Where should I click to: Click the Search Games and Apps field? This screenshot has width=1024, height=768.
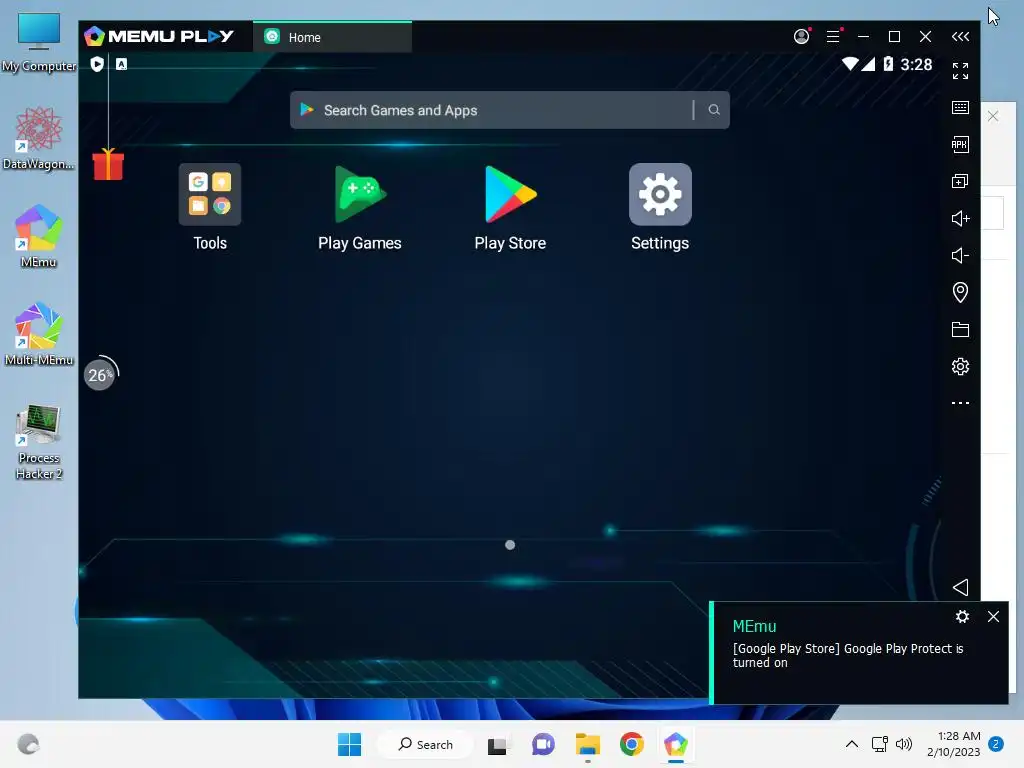(491, 110)
